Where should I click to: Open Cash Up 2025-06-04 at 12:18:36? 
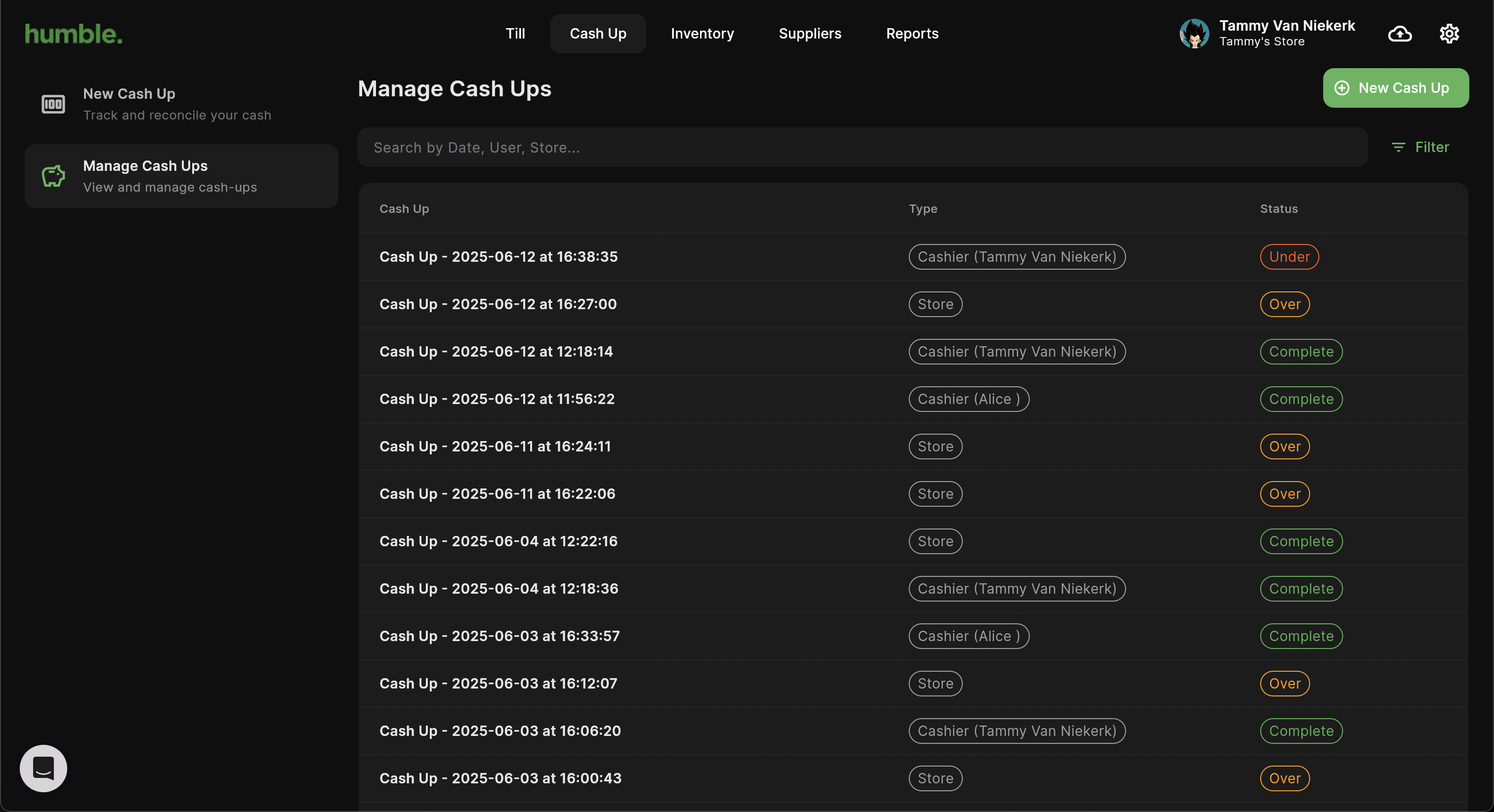click(913, 589)
